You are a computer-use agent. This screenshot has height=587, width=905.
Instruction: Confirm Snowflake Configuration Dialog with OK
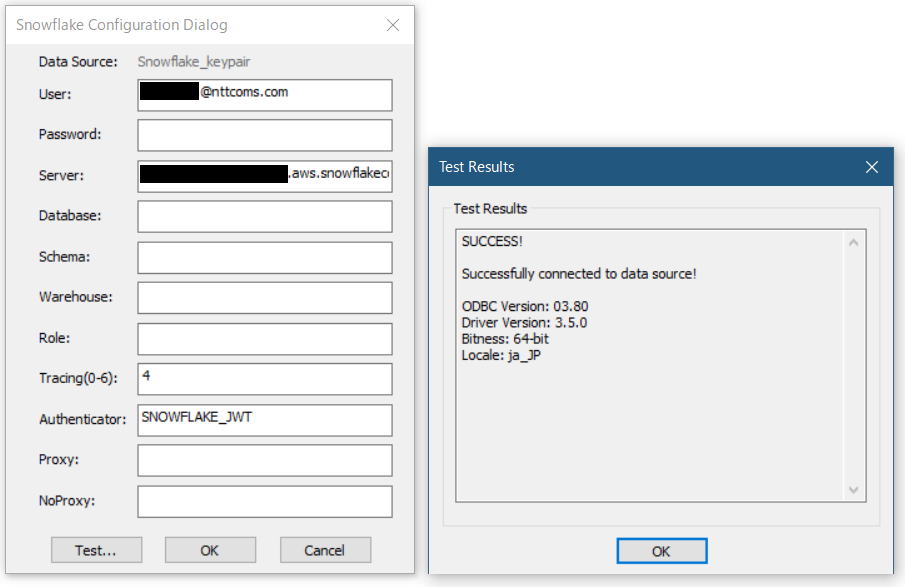coord(210,550)
